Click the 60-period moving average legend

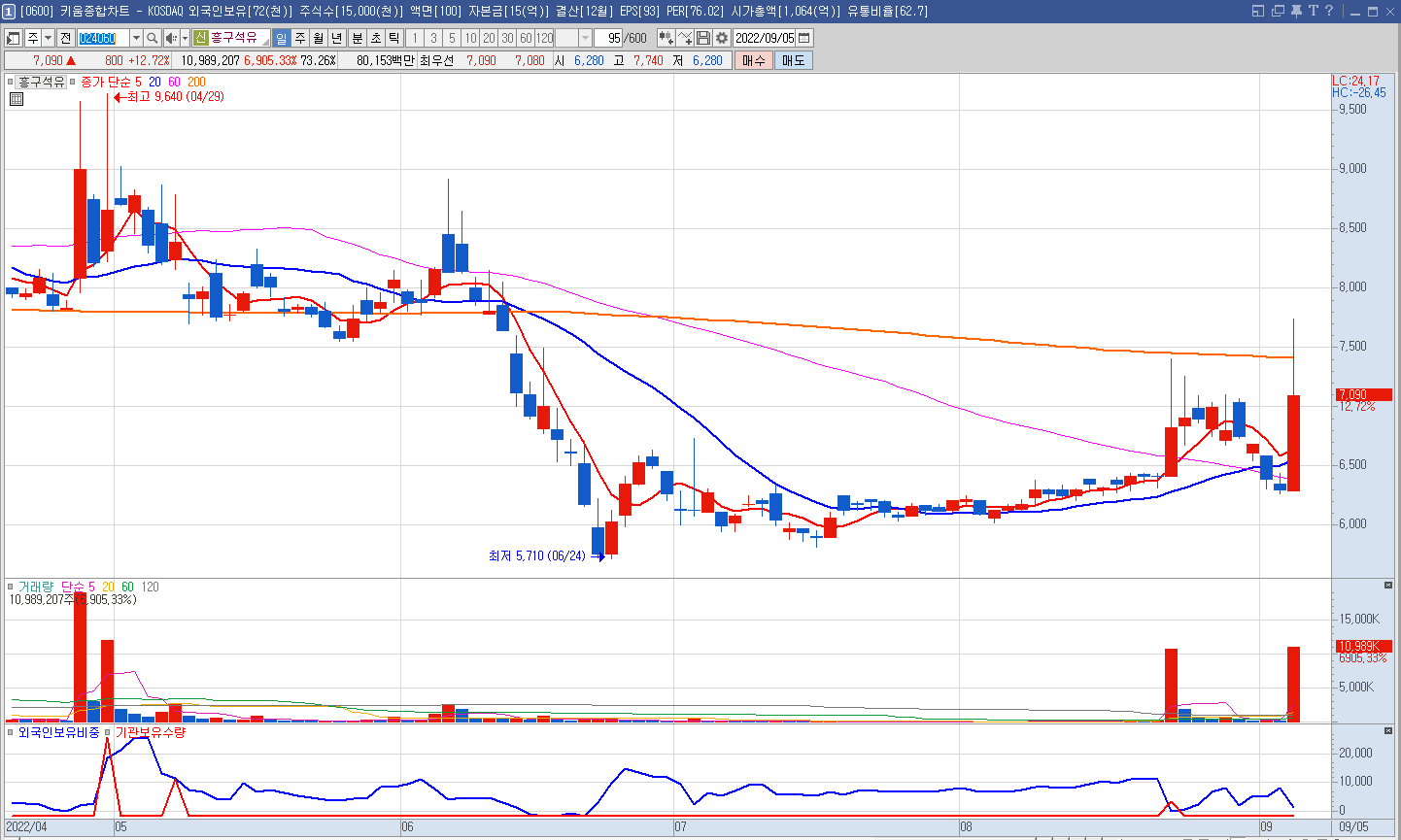tap(174, 83)
